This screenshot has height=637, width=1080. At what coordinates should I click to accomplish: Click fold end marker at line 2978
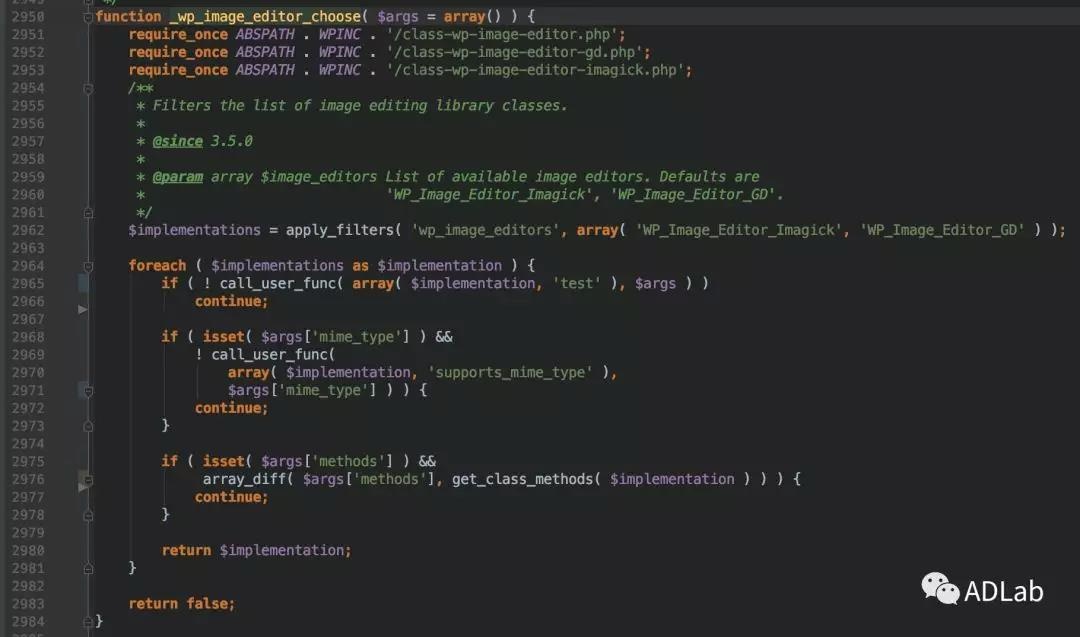tap(88, 515)
